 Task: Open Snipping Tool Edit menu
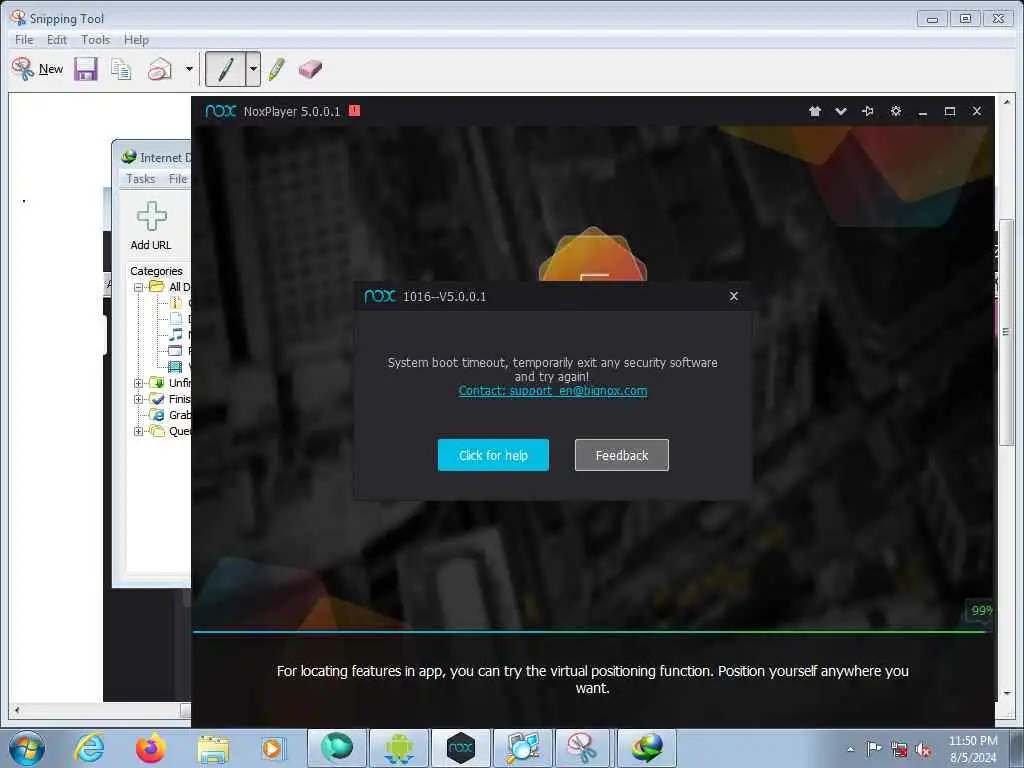57,40
